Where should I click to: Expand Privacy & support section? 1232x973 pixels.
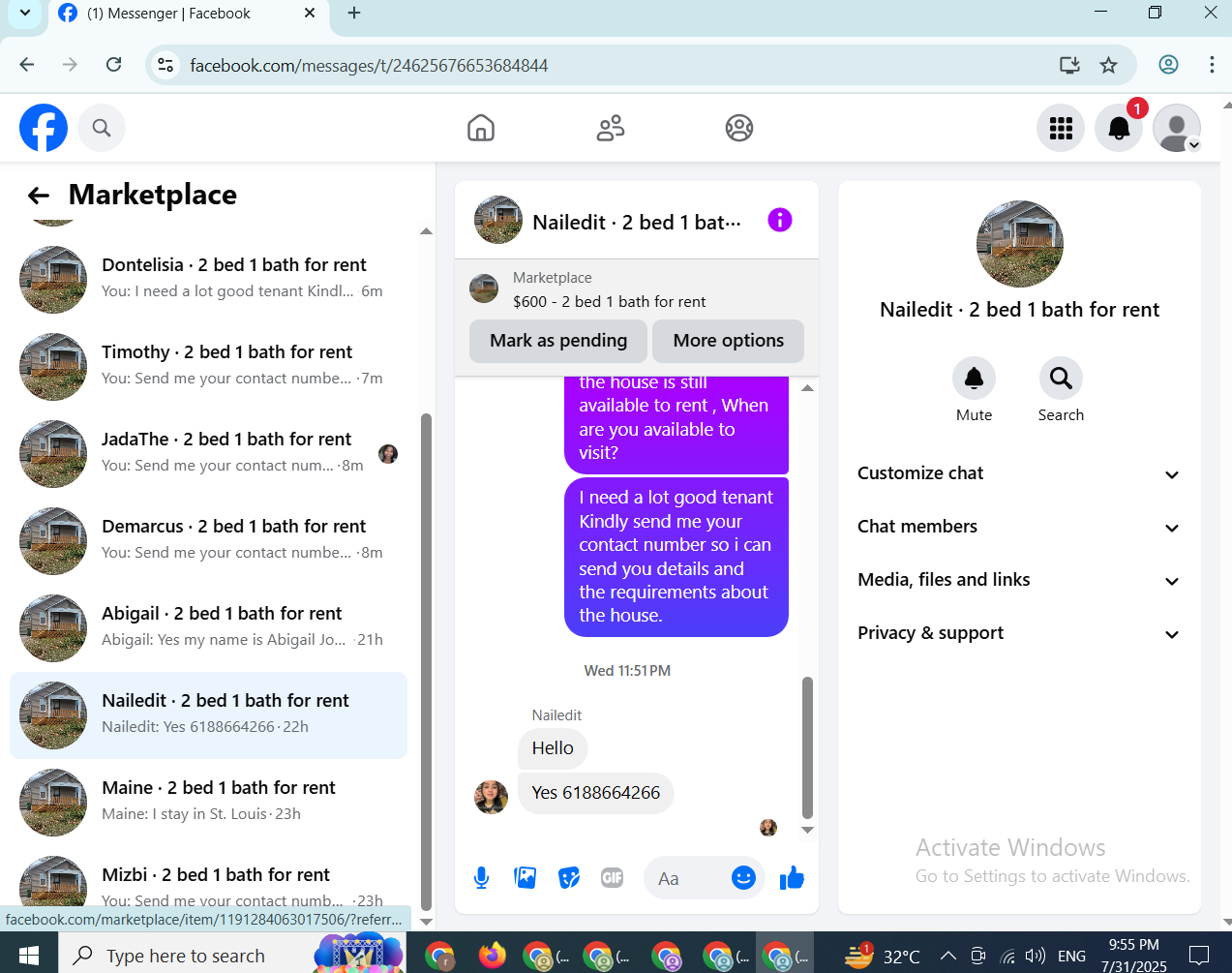pos(1019,633)
